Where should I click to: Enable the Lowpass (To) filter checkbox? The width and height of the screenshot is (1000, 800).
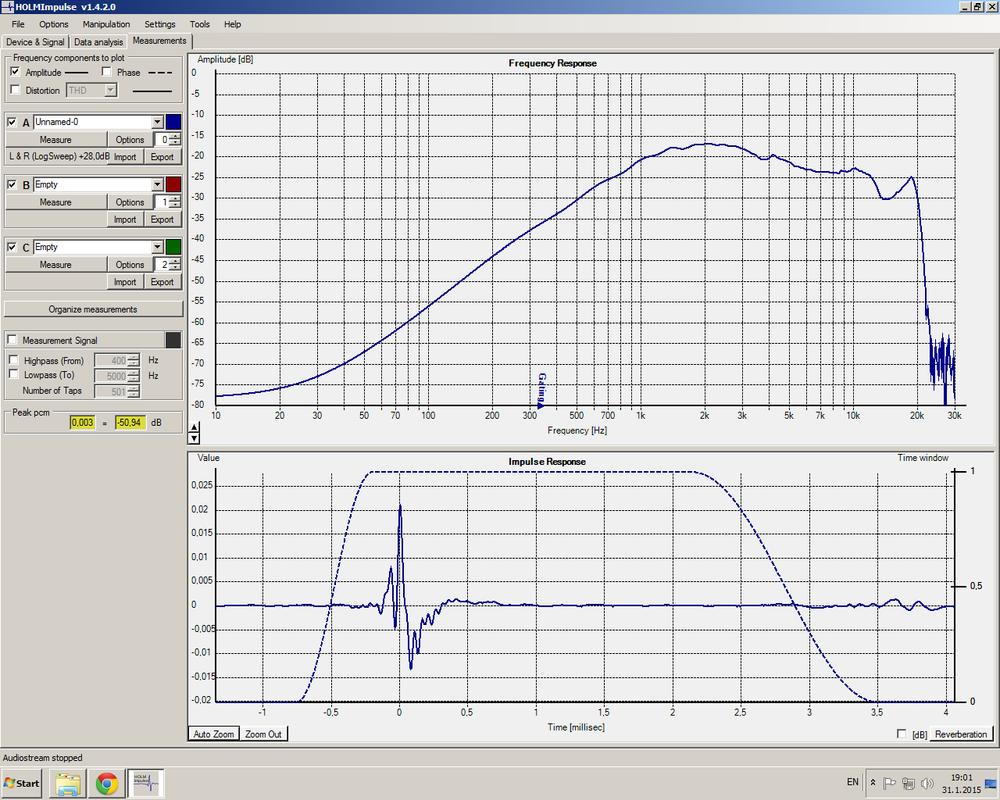point(13,374)
